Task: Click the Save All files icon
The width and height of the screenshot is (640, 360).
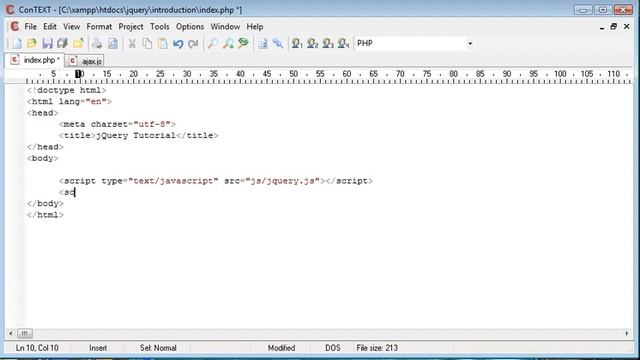Action: tap(62, 43)
